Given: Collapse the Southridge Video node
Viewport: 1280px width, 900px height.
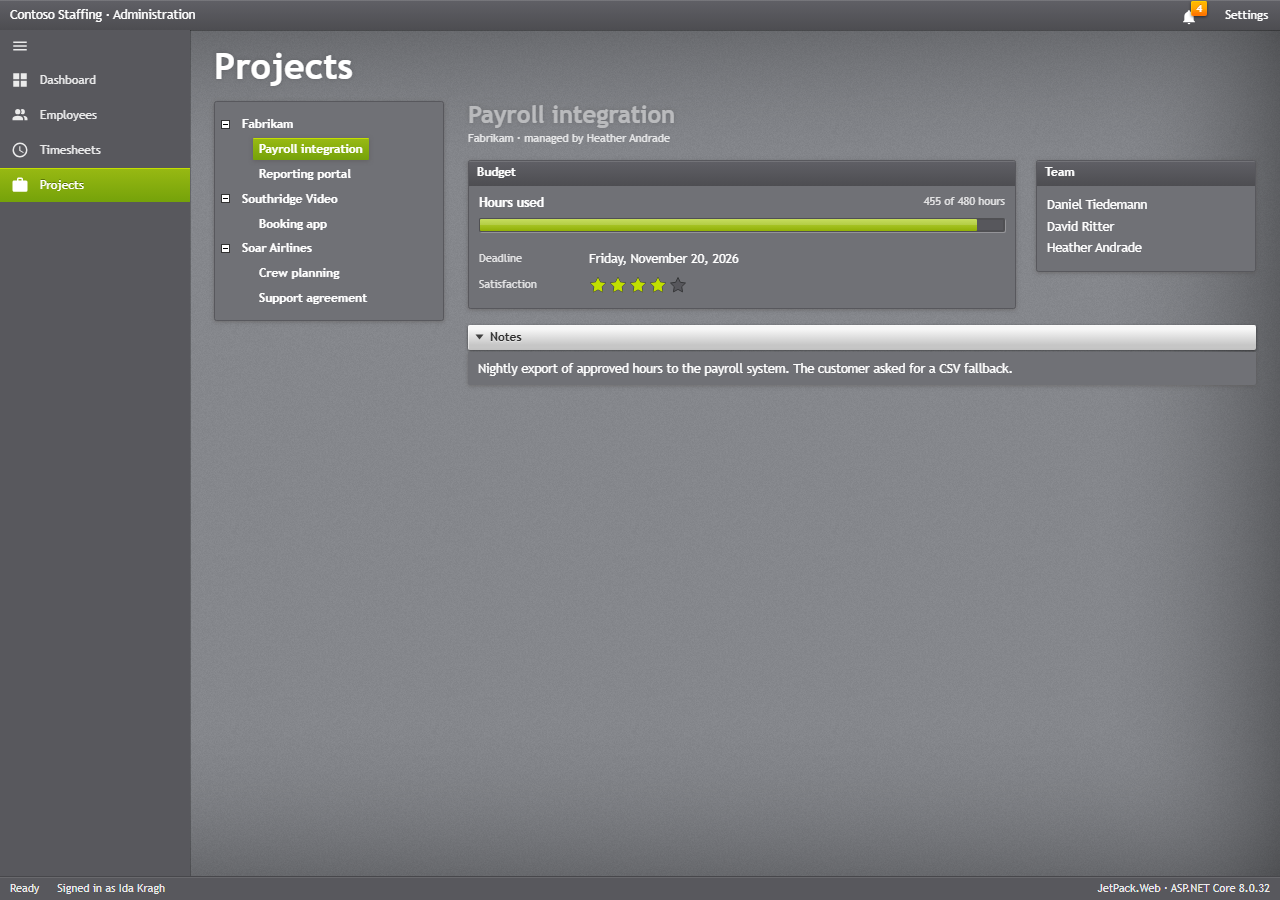Looking at the screenshot, I should (x=226, y=199).
